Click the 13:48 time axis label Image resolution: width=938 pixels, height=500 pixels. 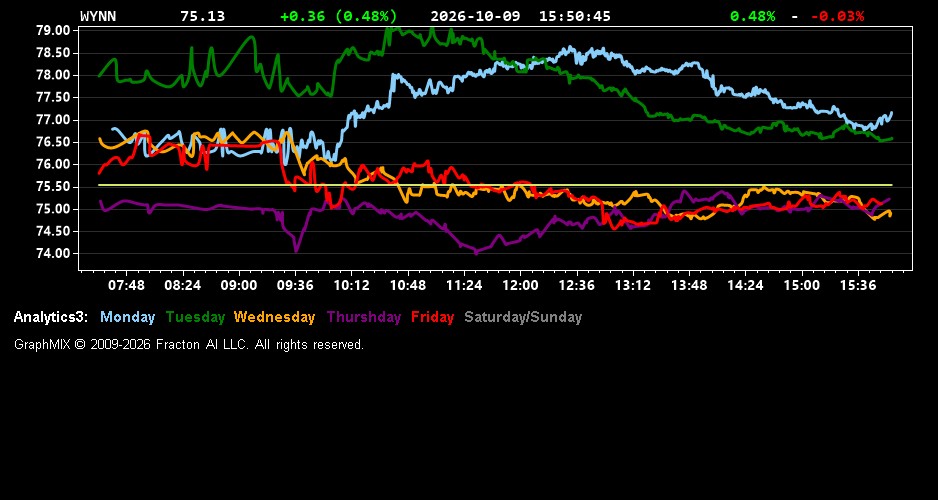pos(689,285)
